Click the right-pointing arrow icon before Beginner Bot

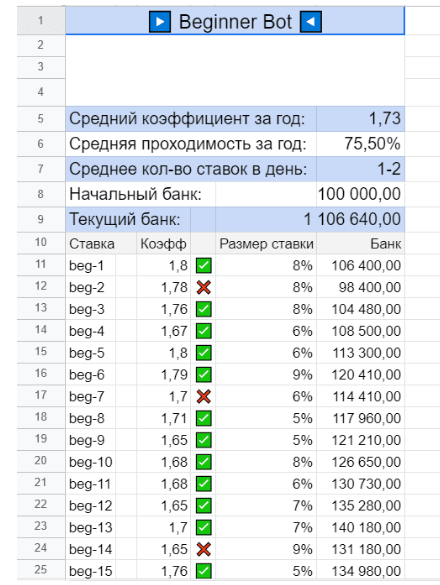click(160, 22)
